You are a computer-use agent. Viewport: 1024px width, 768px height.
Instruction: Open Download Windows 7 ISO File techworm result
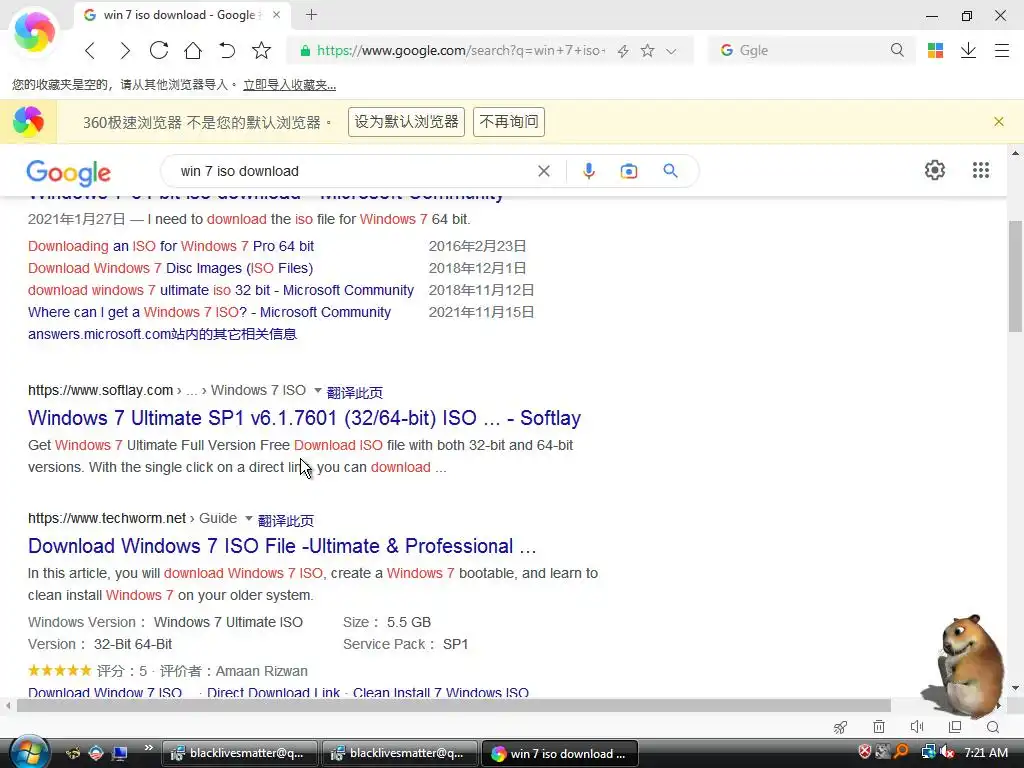click(282, 546)
